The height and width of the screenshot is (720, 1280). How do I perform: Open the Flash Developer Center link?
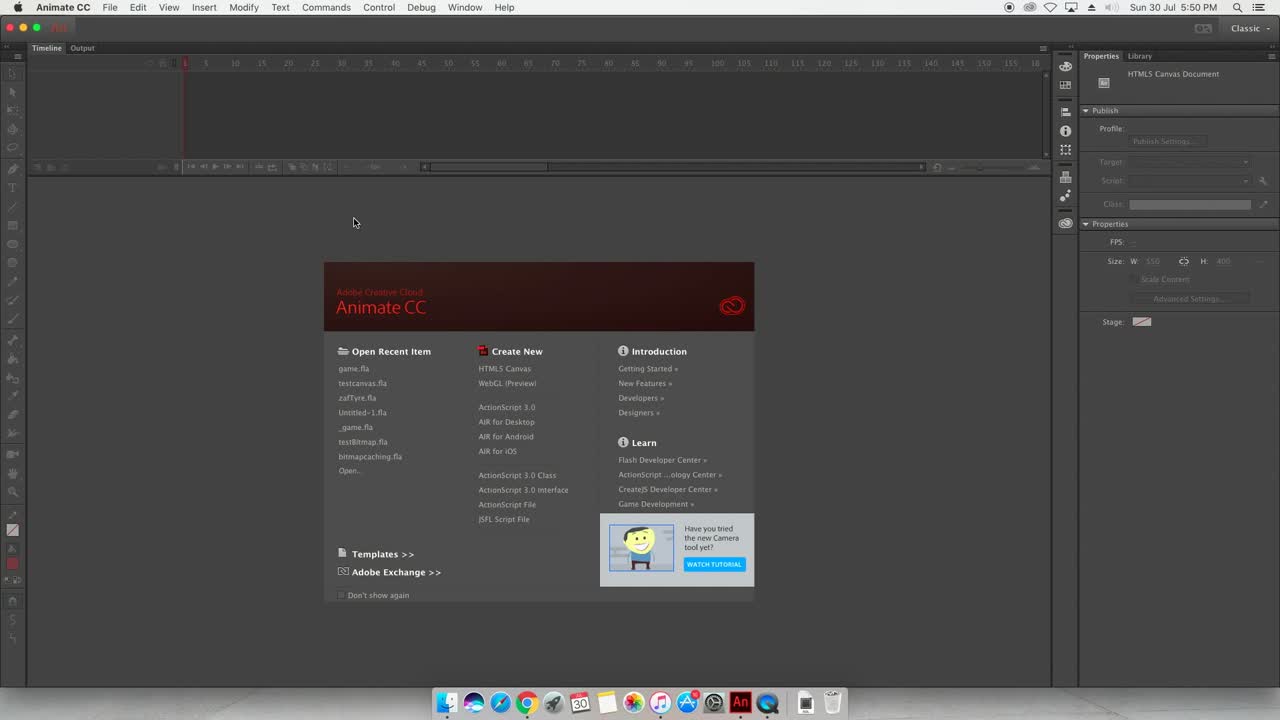click(x=662, y=460)
